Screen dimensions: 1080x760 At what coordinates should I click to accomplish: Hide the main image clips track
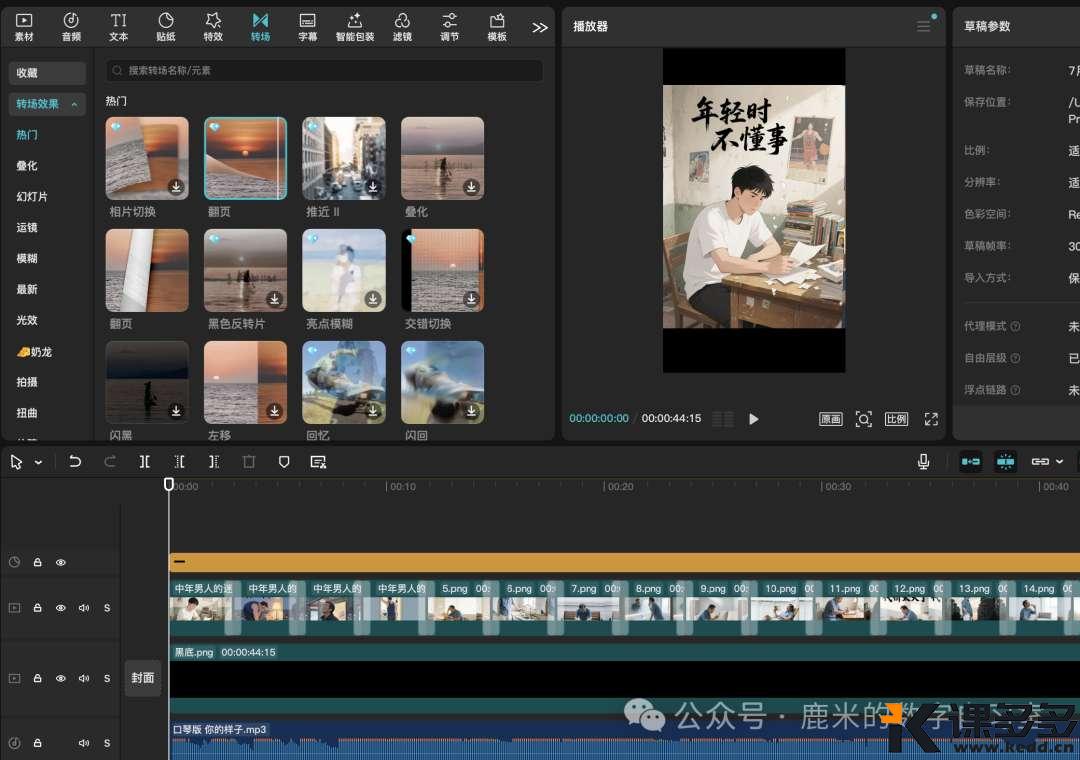61,608
